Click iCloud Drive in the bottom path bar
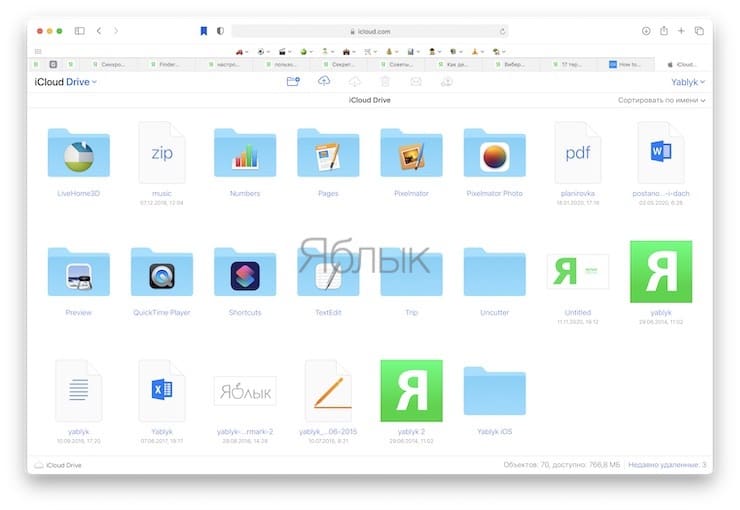The width and height of the screenshot is (740, 510). click(58, 465)
